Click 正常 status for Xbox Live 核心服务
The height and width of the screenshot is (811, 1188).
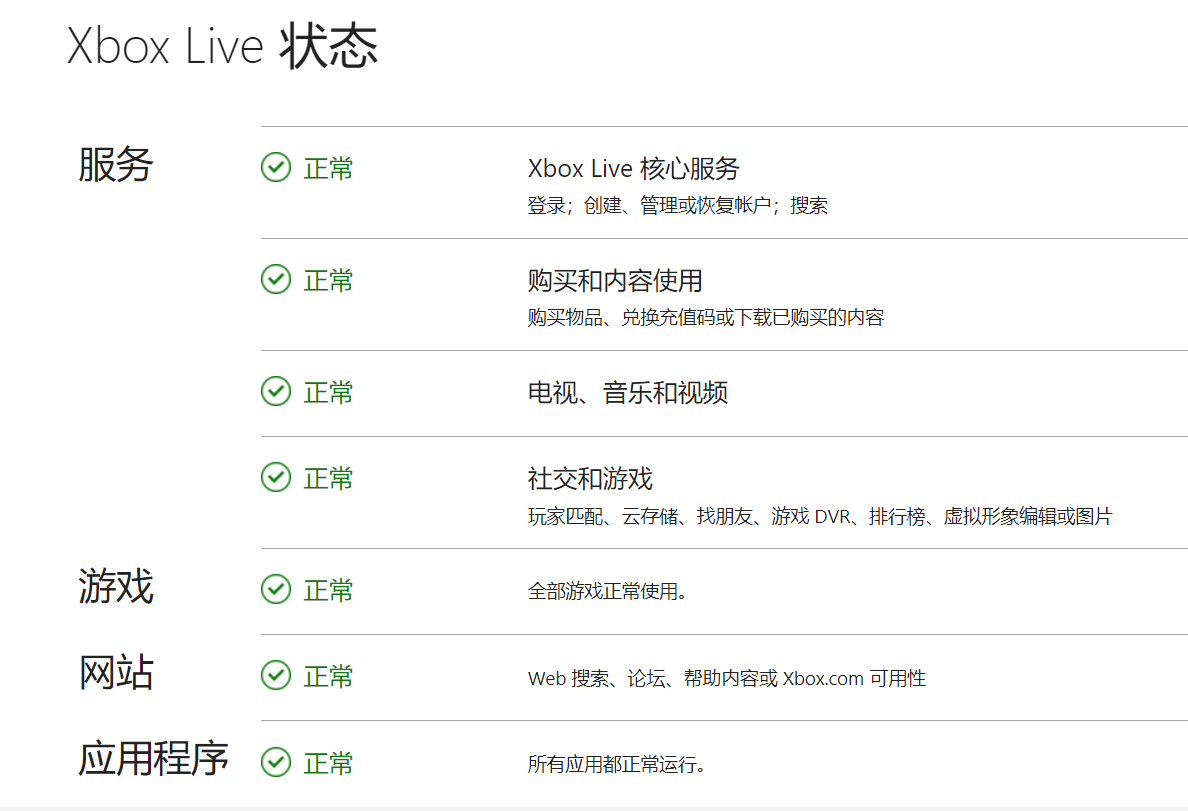point(328,168)
